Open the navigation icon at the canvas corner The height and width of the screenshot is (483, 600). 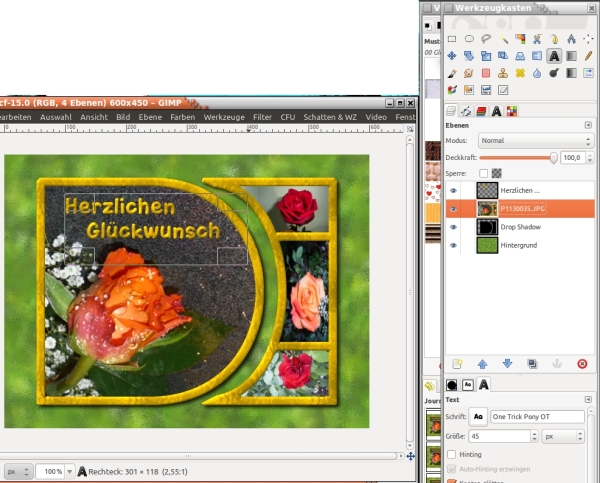(411, 456)
